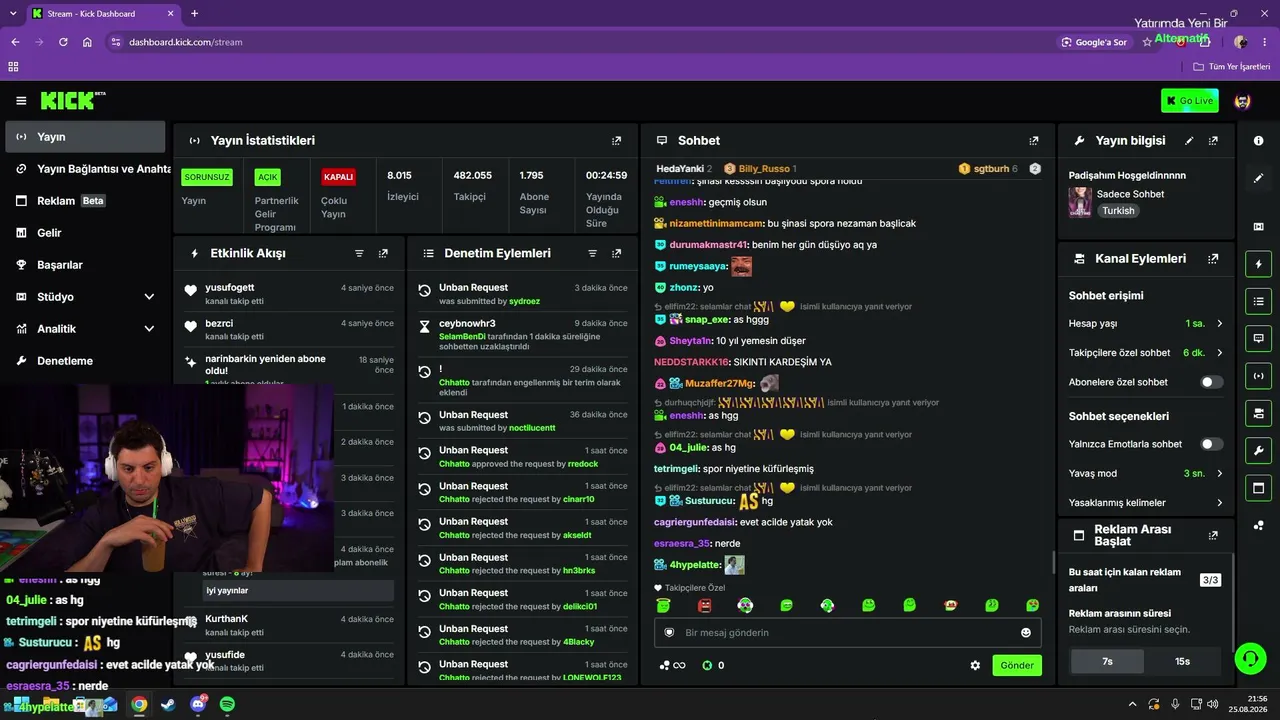Screen dimensions: 1280x720
Task: Pop out the Yayın bilgisi panel
Action: (1213, 141)
